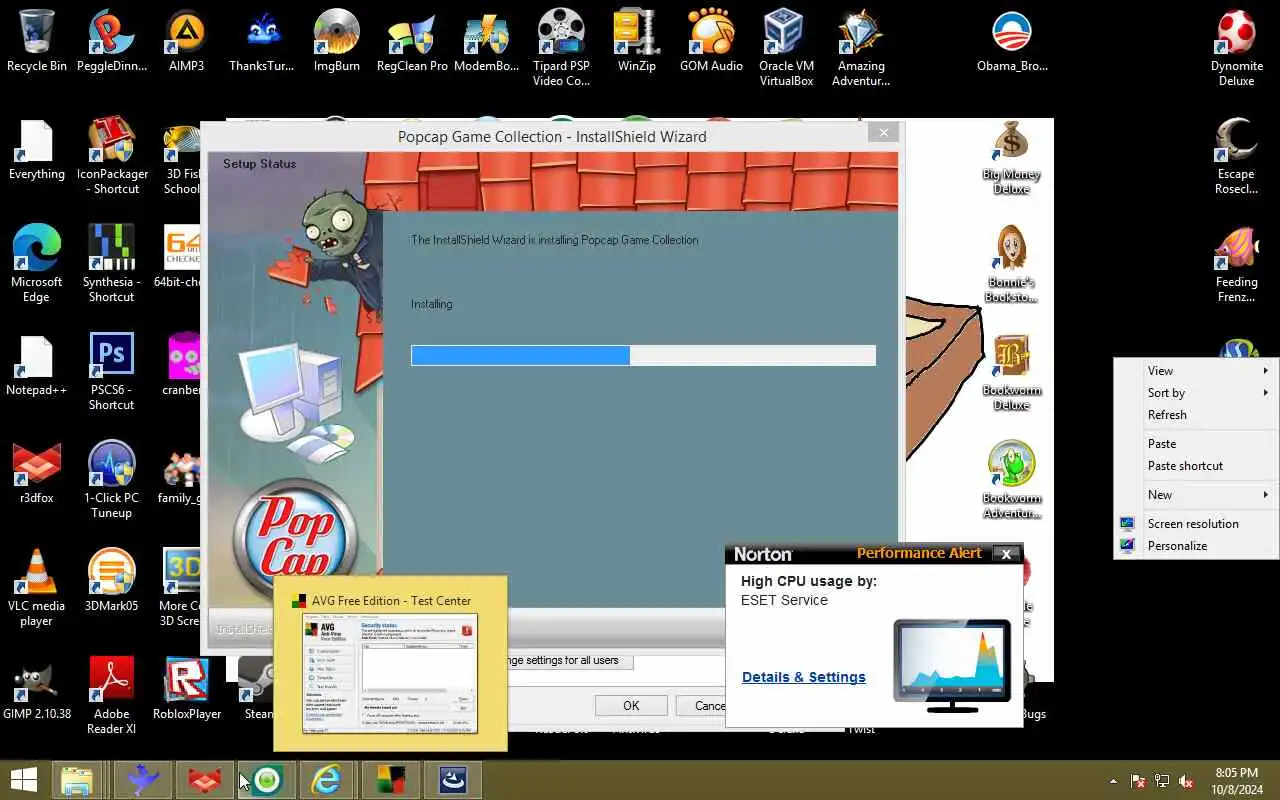Switch to AVG in the taskbar
Viewport: 1280px width, 800px height.
(389, 780)
